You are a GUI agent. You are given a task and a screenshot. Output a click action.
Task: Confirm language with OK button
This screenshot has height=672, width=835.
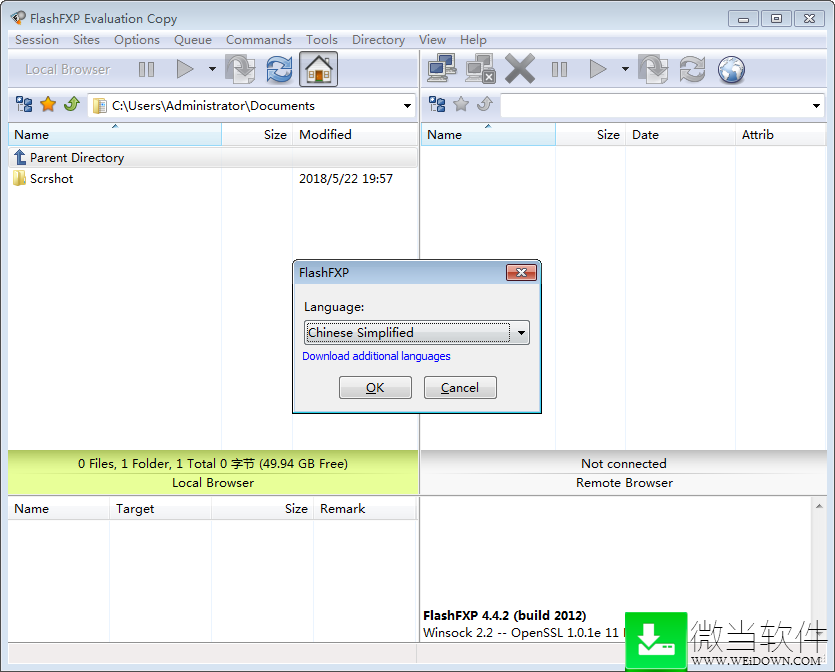pos(375,388)
